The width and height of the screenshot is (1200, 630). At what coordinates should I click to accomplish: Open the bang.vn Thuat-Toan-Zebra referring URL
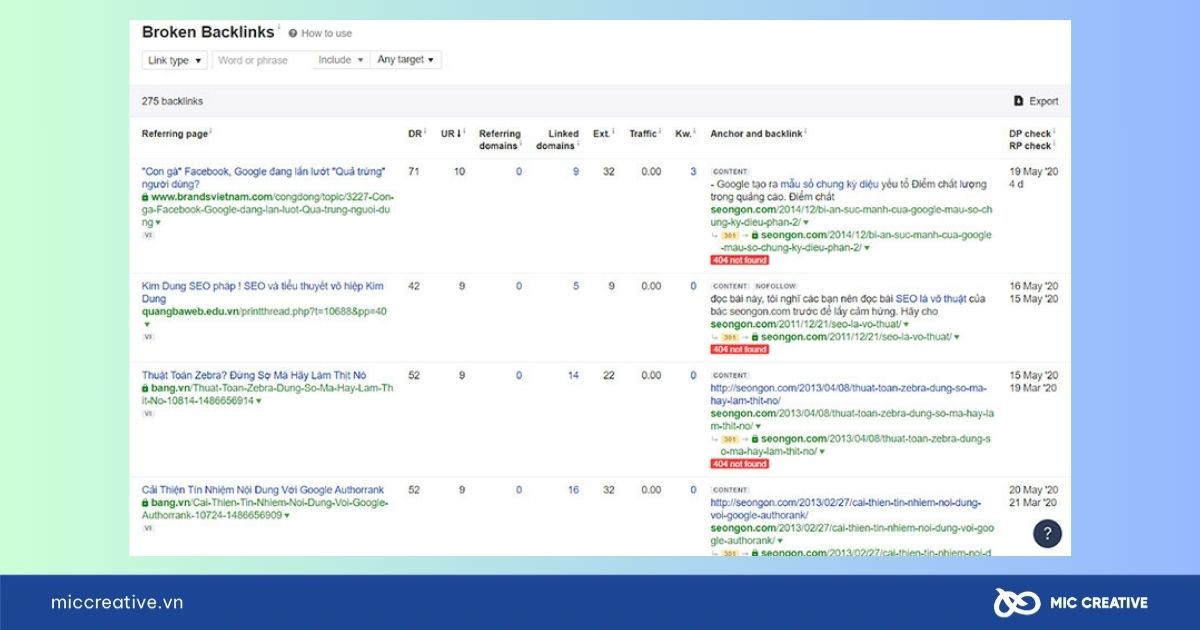[266, 394]
